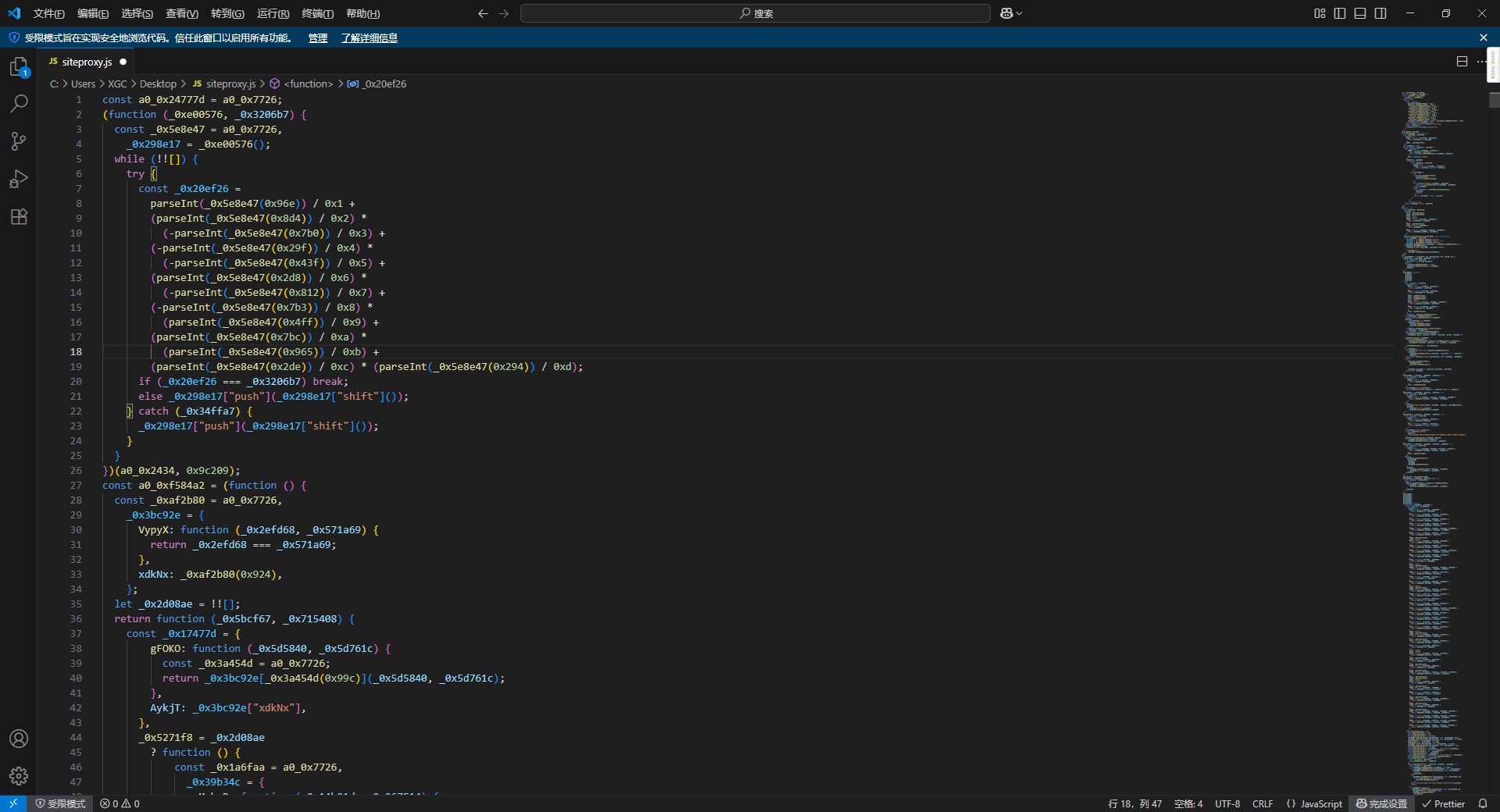1500x812 pixels.
Task: Open the 文件(F) menu
Action: (48, 13)
